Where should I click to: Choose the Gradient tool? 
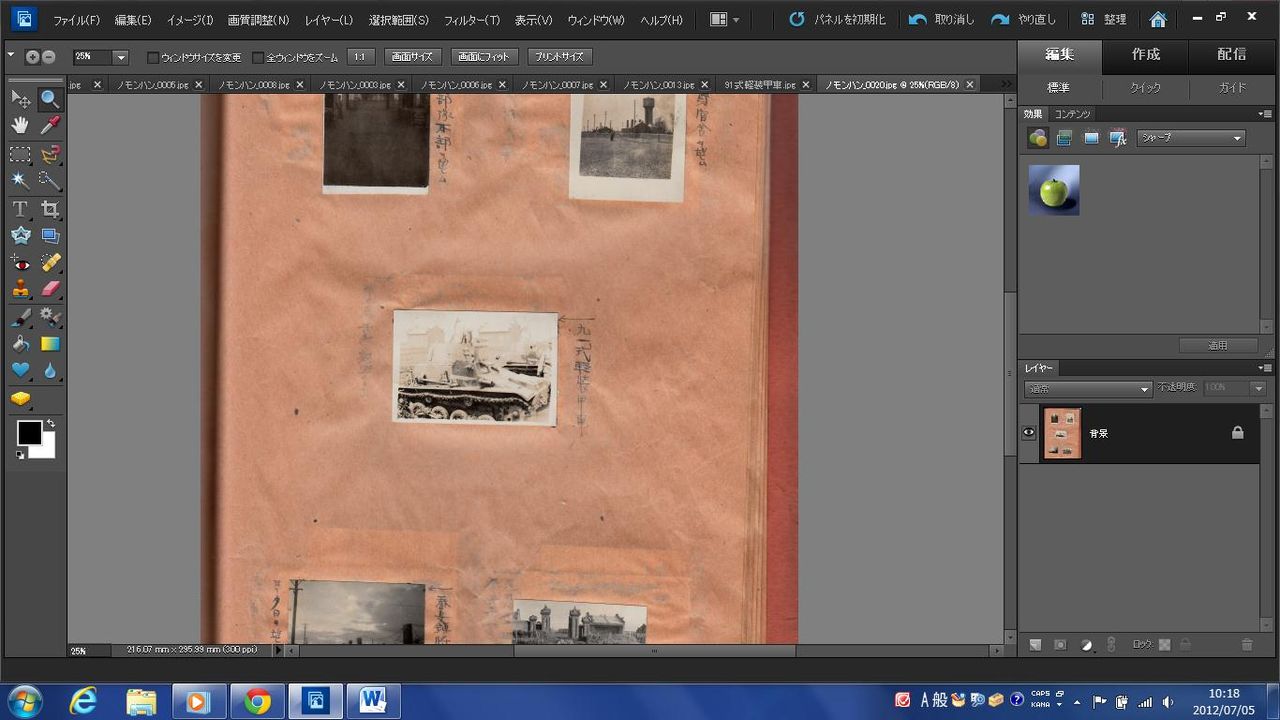(x=50, y=344)
